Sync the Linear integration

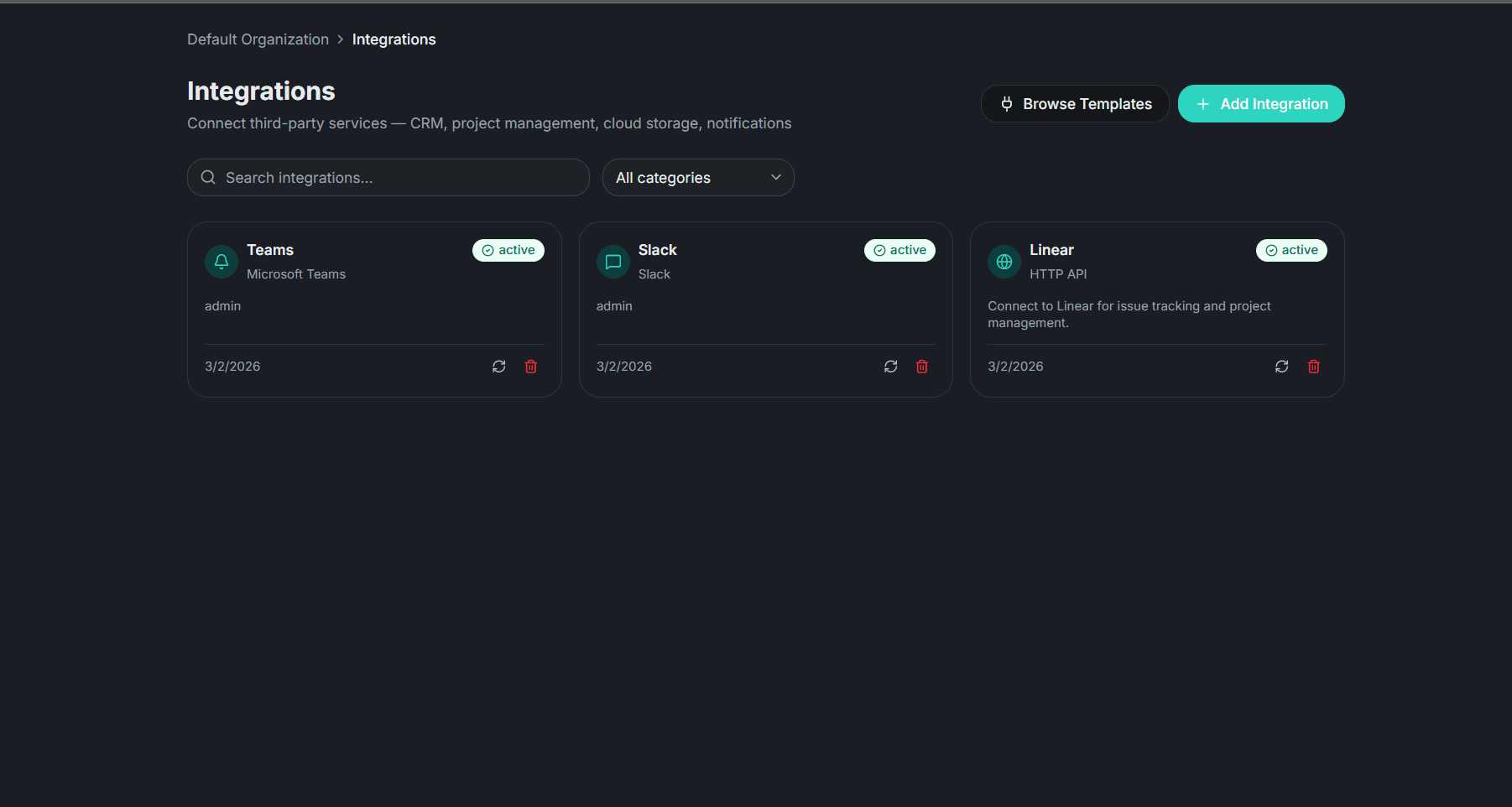[1281, 366]
